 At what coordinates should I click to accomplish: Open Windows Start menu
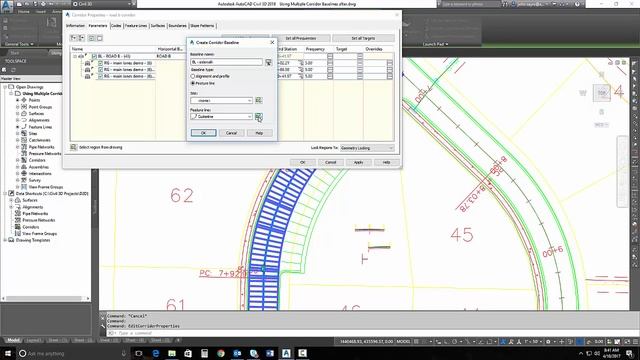coord(8,353)
